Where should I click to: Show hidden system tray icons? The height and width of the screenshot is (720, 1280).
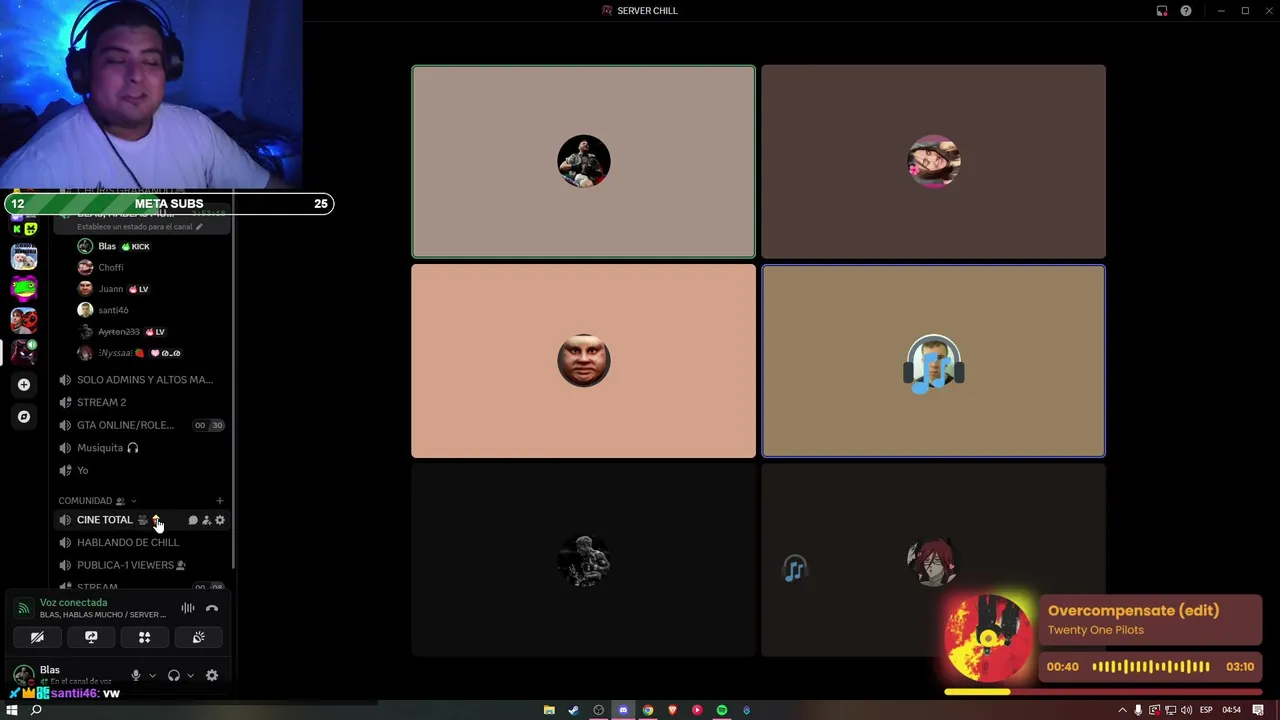click(x=1123, y=710)
